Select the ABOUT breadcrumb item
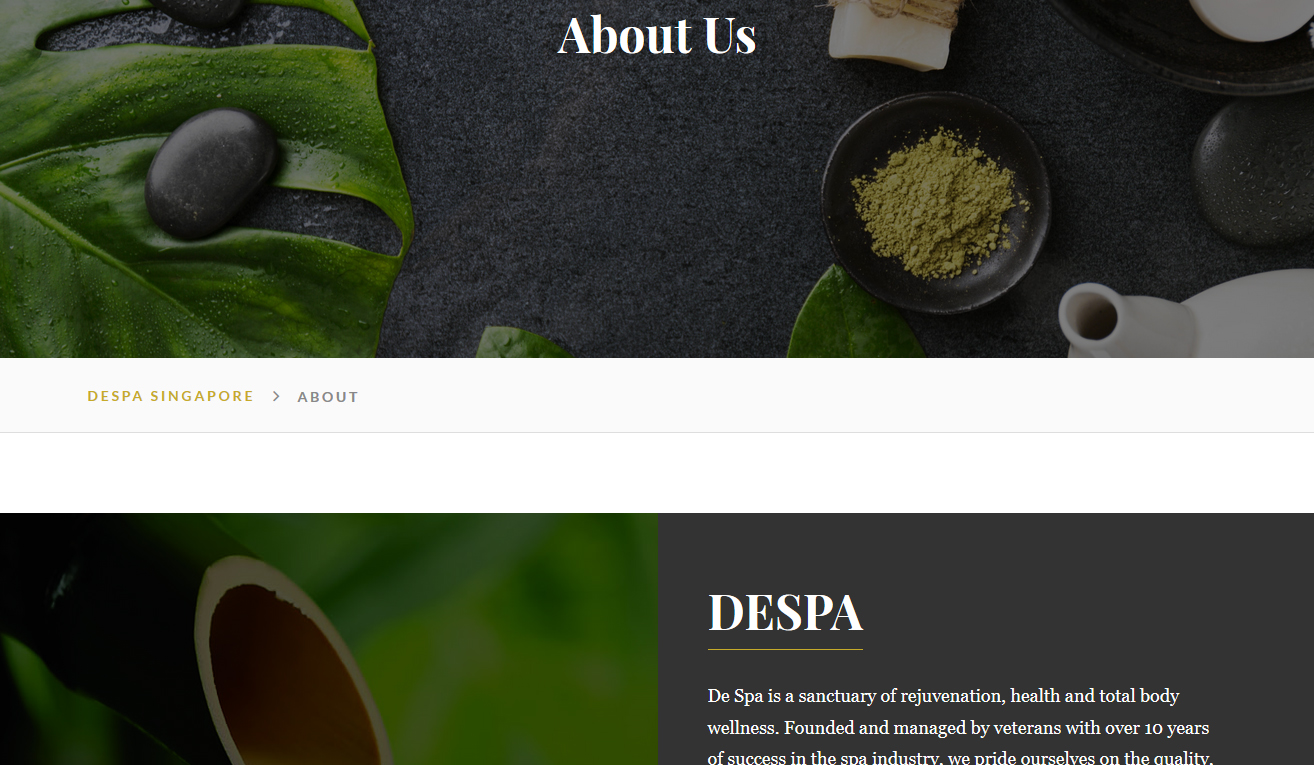This screenshot has height=765, width=1314. click(328, 397)
